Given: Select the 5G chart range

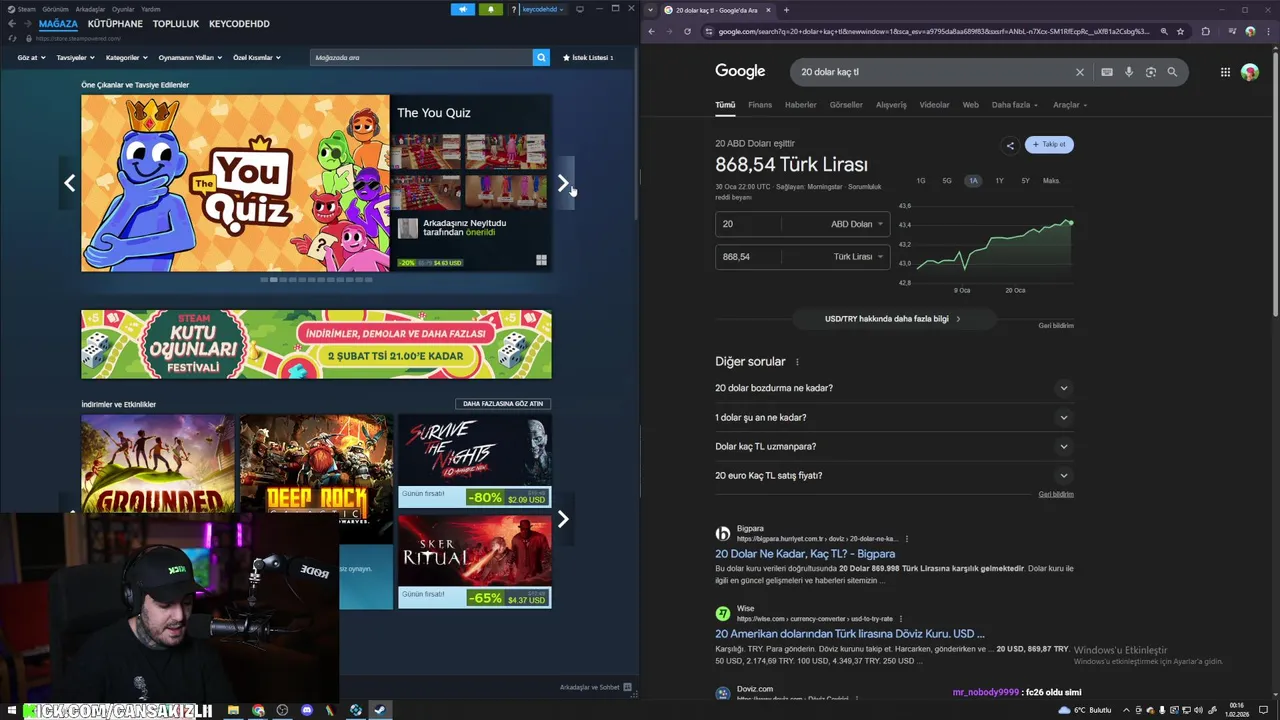Looking at the screenshot, I should click(947, 181).
